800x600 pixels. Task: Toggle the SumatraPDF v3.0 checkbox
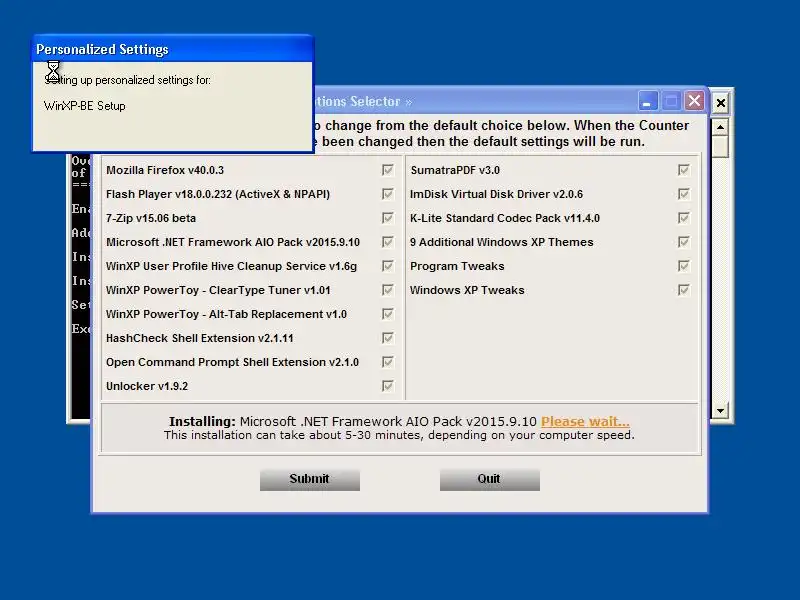click(683, 170)
